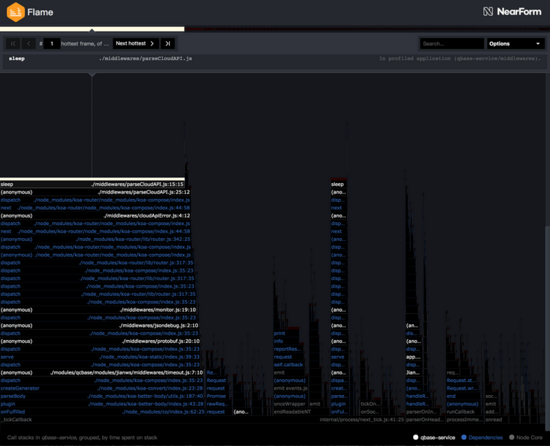Open the NearForm logo link

[x=512, y=12]
